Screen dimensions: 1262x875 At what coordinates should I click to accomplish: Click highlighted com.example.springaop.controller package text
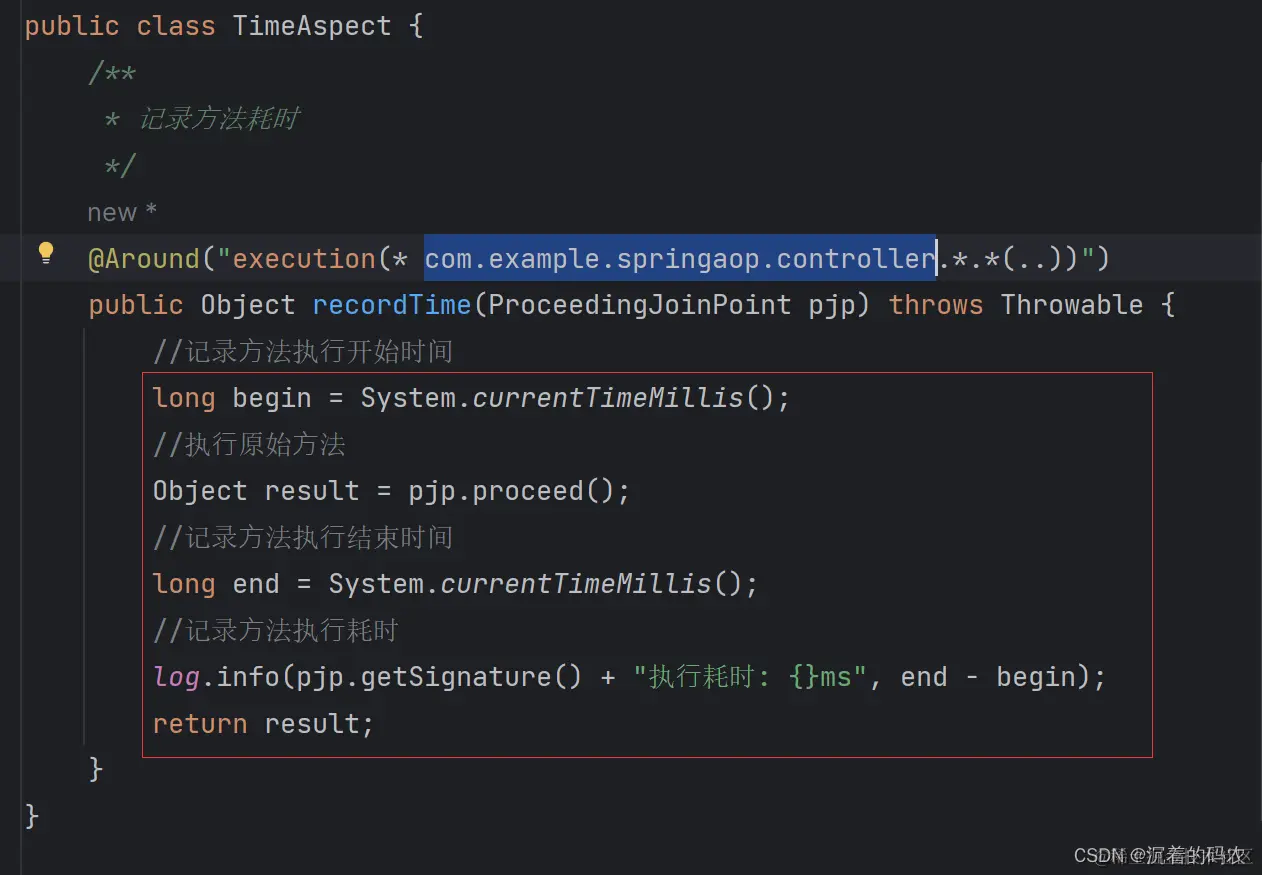pyautogui.click(x=680, y=259)
